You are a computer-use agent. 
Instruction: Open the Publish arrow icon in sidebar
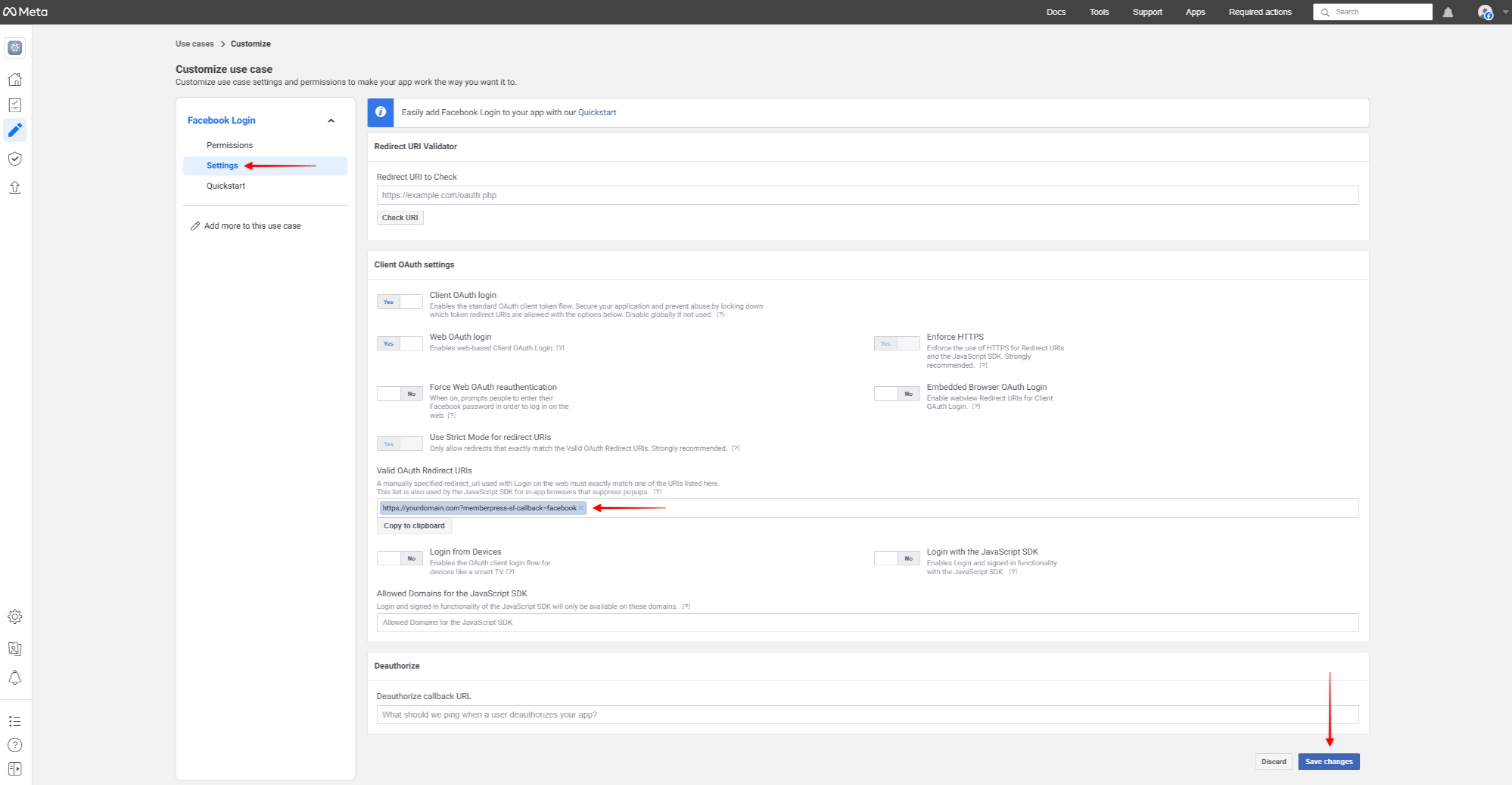(14, 187)
